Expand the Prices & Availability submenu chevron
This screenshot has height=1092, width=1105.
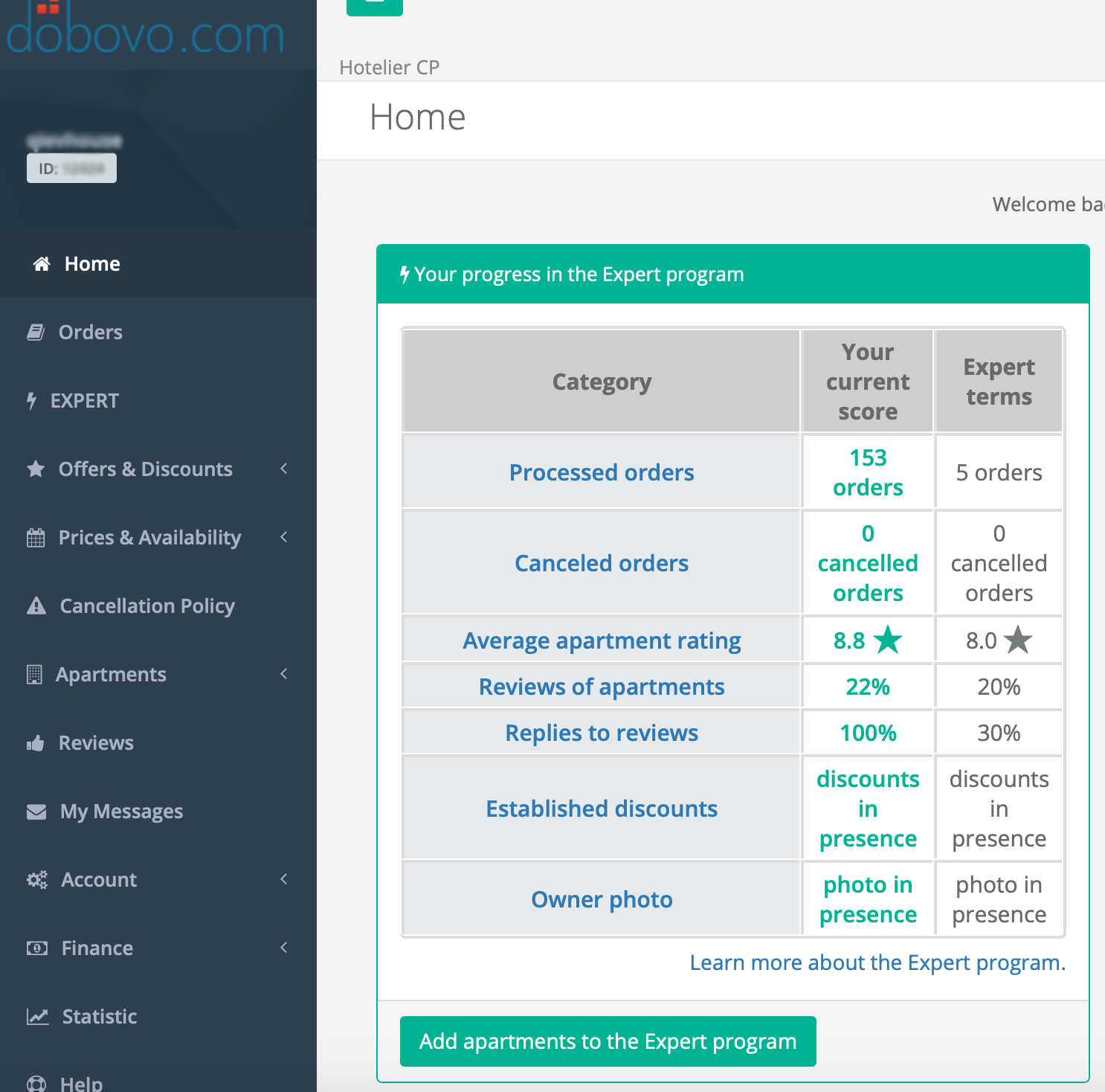click(x=284, y=537)
